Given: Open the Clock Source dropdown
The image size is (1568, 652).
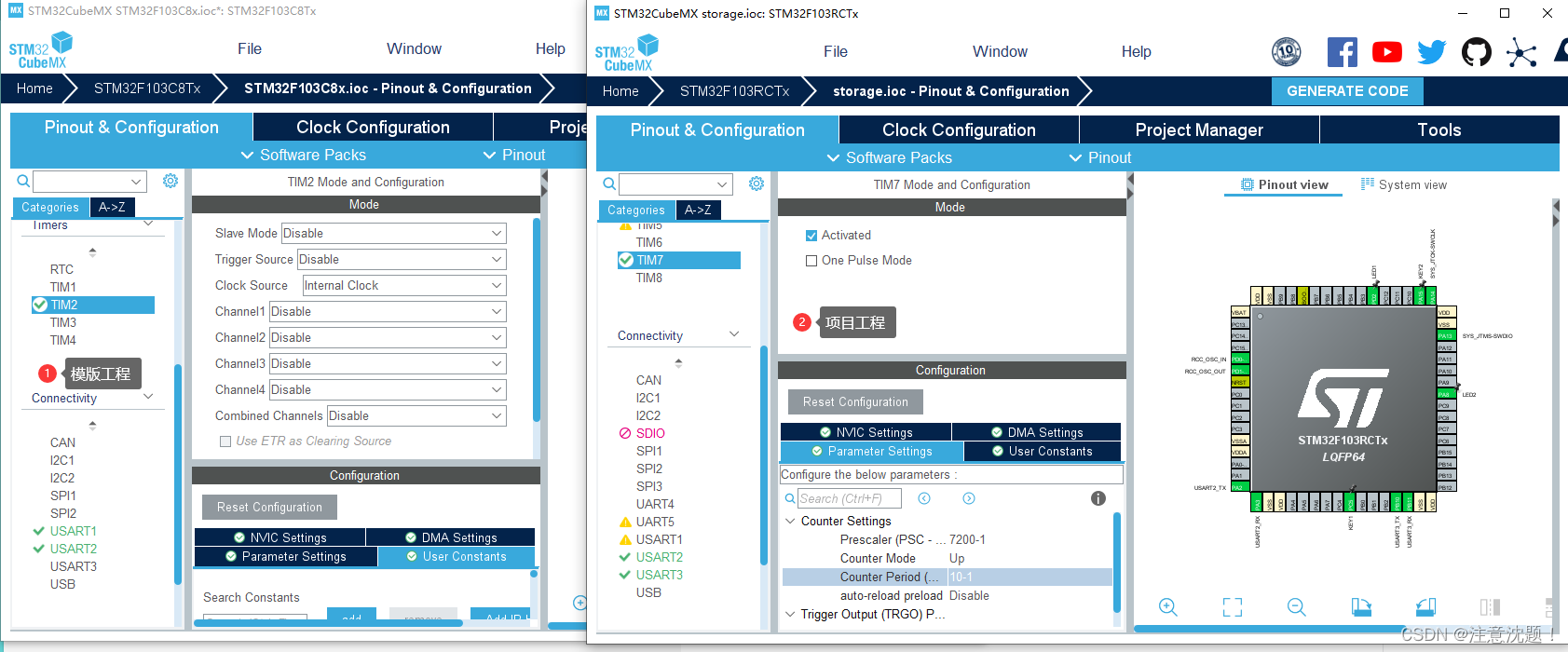Looking at the screenshot, I should (404, 285).
